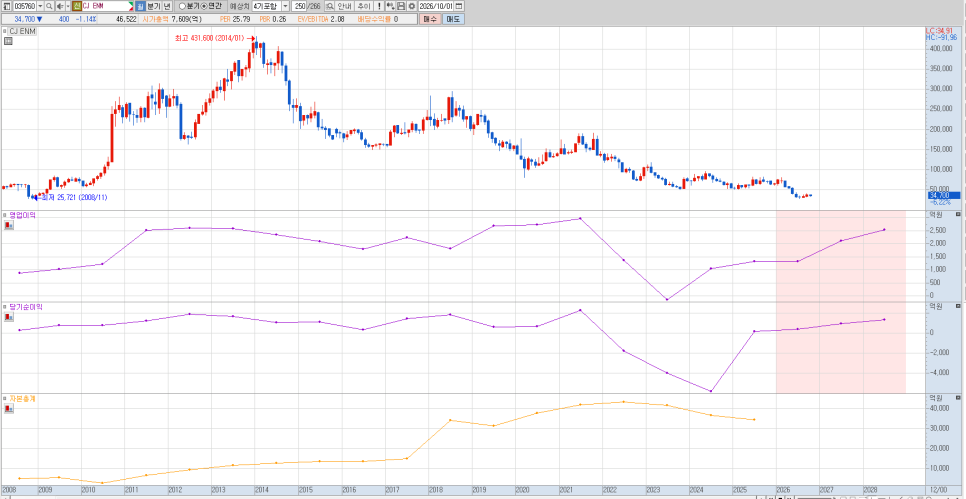Image resolution: width=966 pixels, height=499 pixels.
Task: Click the 당기순이익 panel title
Action: click(x=26, y=307)
